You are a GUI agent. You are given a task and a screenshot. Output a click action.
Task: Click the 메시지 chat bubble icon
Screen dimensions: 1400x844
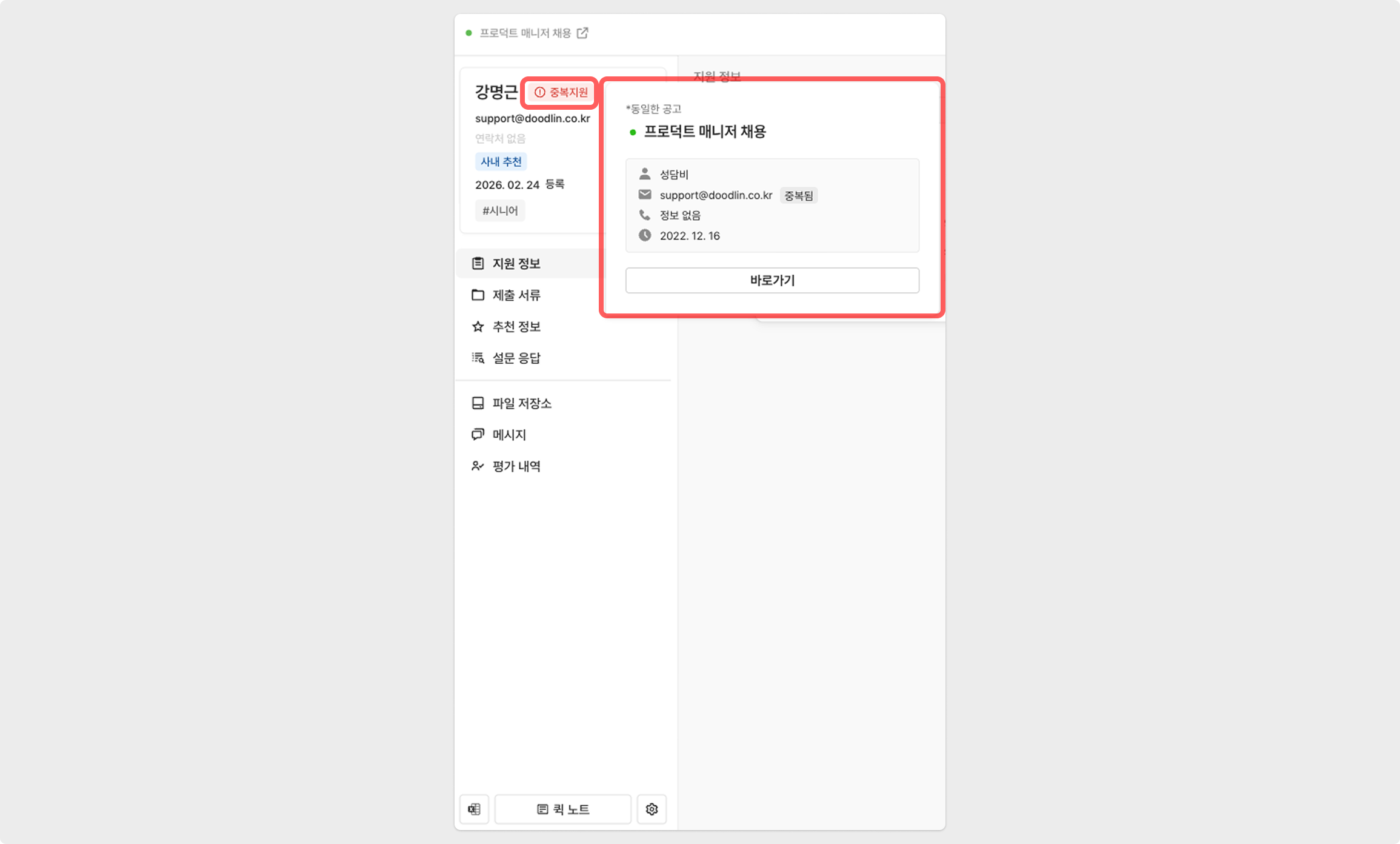pos(478,435)
